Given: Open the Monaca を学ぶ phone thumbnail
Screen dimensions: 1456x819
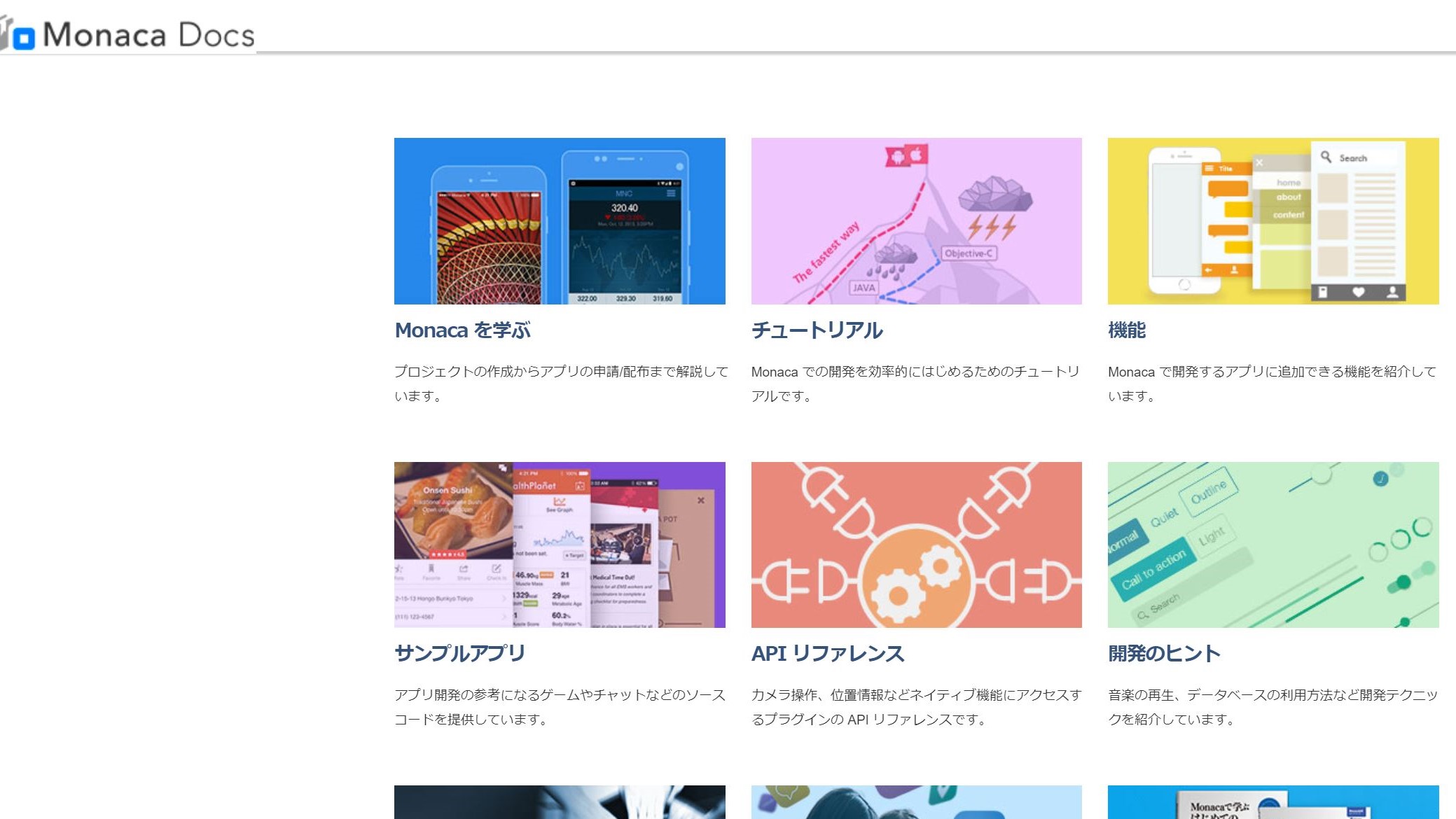Looking at the screenshot, I should tap(560, 221).
